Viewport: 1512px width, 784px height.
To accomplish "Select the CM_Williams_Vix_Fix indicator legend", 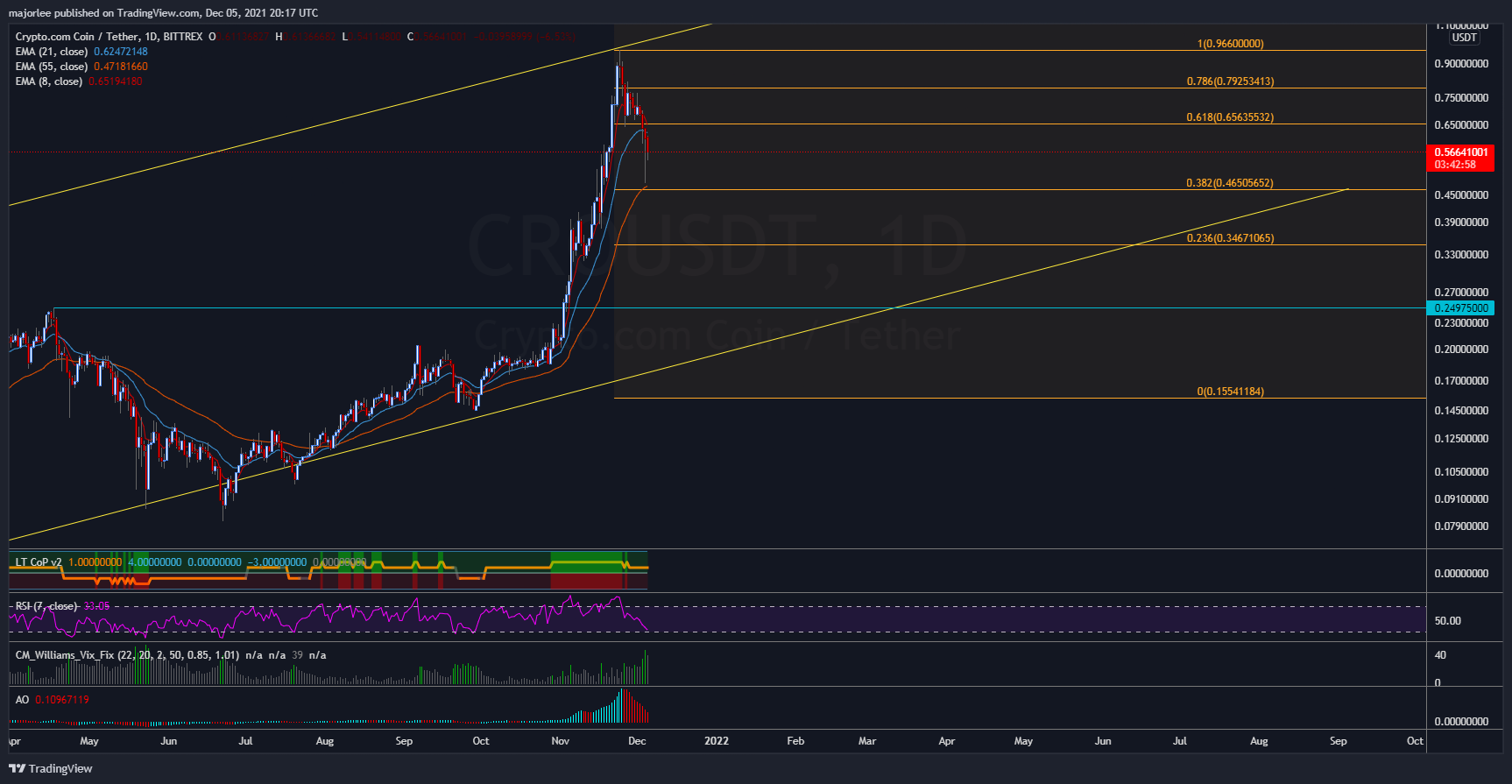I will tap(127, 655).
